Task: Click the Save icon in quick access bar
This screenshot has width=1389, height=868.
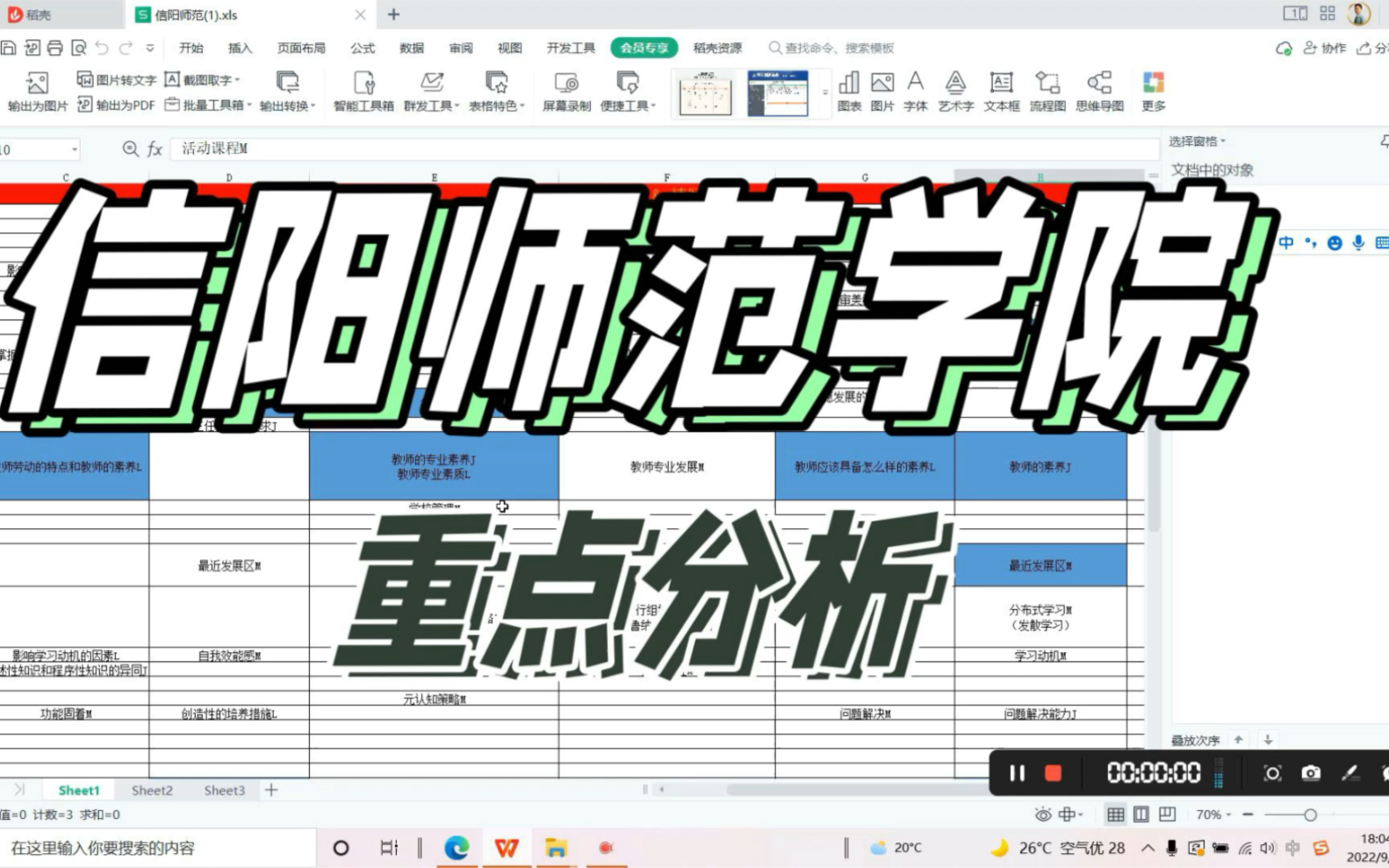Action: coord(9,47)
